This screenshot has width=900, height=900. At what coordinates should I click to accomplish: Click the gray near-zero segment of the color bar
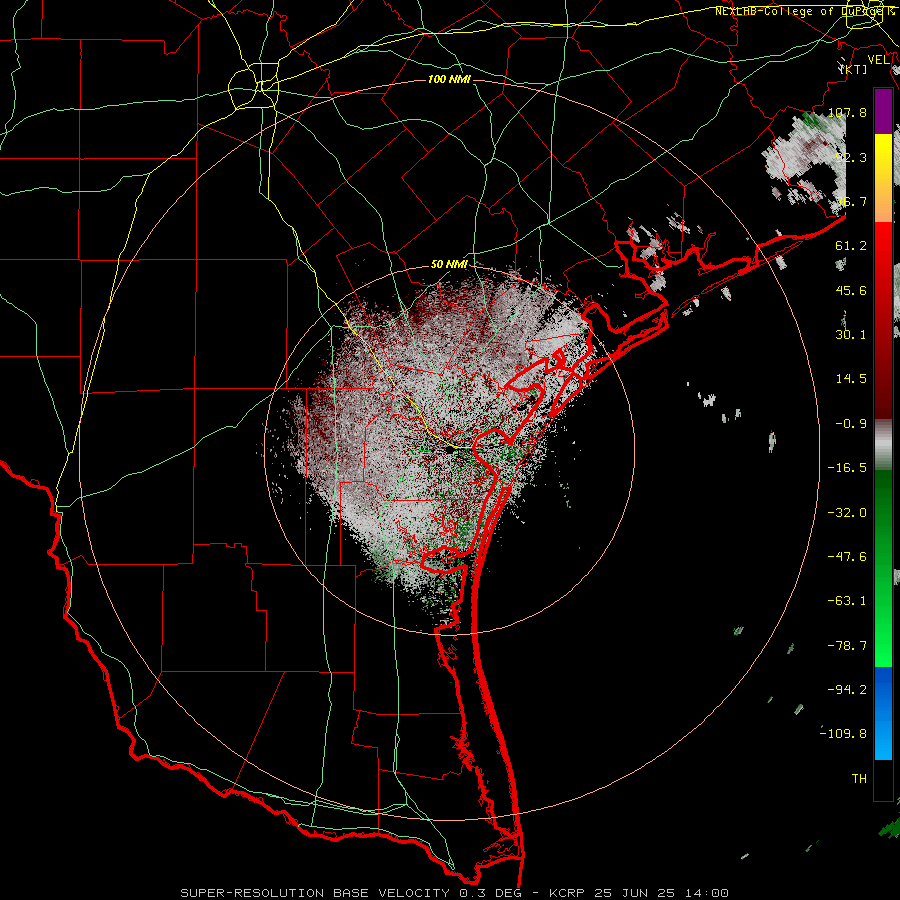(x=883, y=444)
